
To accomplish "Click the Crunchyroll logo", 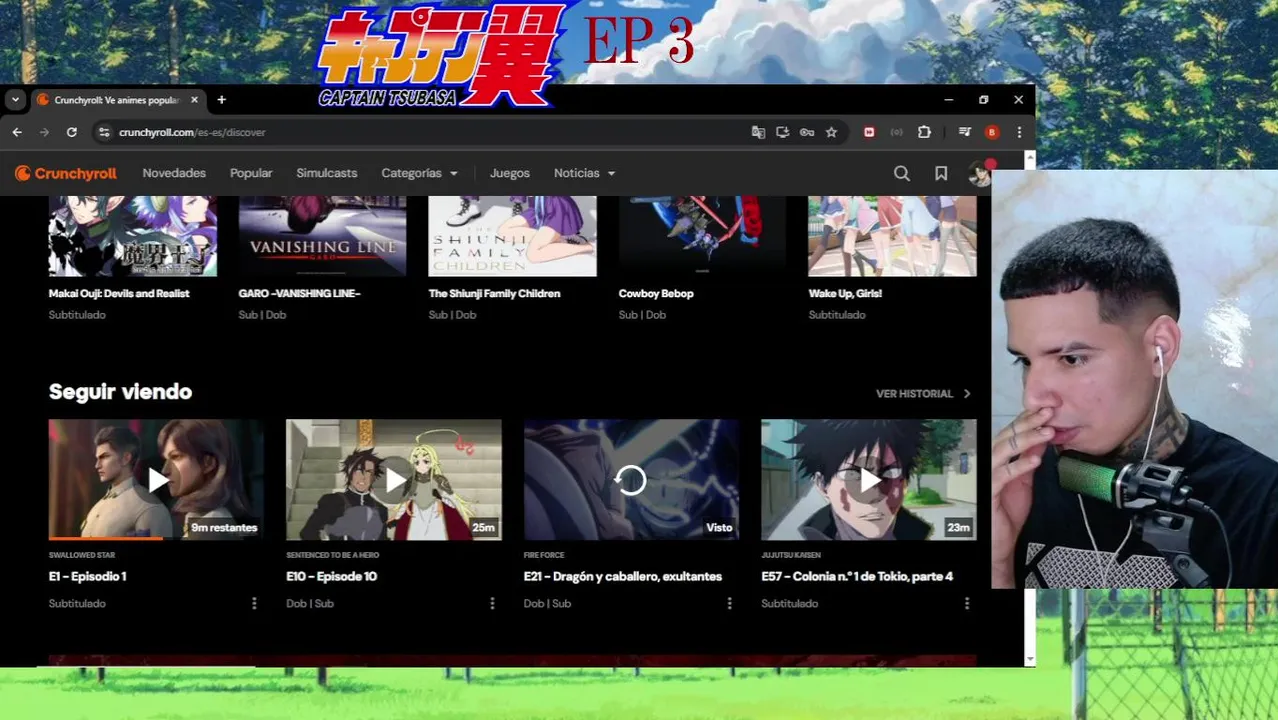I will [x=66, y=173].
